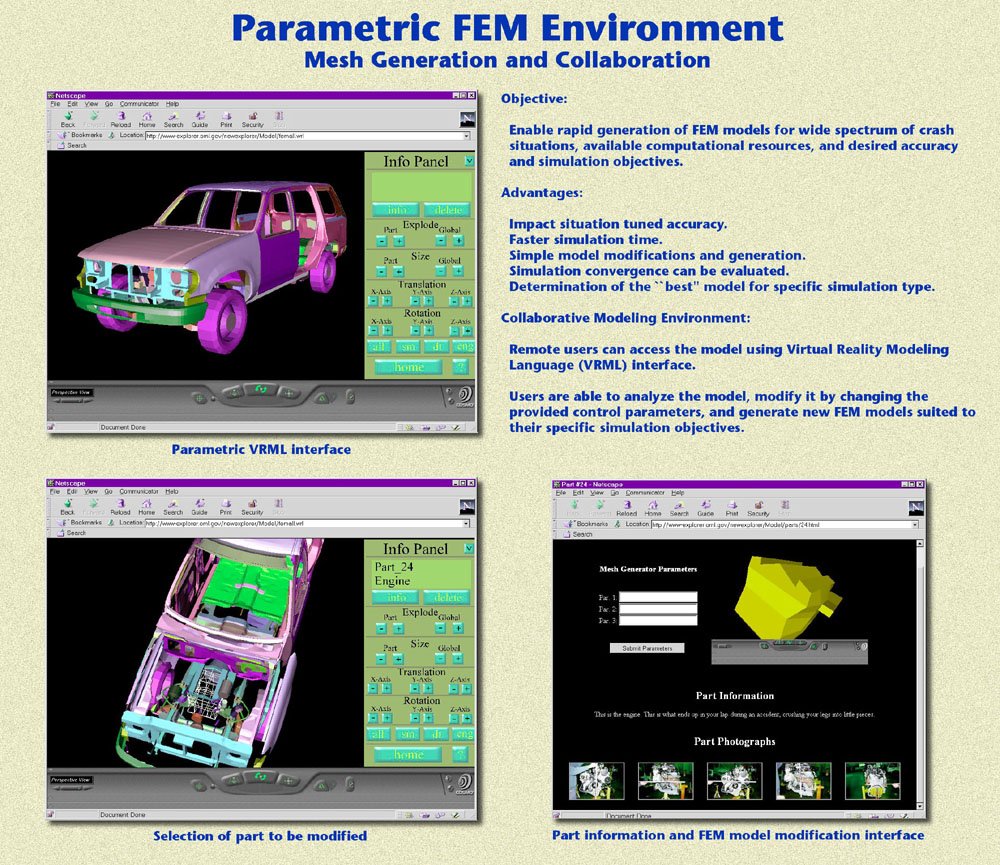1000x865 pixels.
Task: Click the Par. 1 input field
Action: [x=658, y=597]
